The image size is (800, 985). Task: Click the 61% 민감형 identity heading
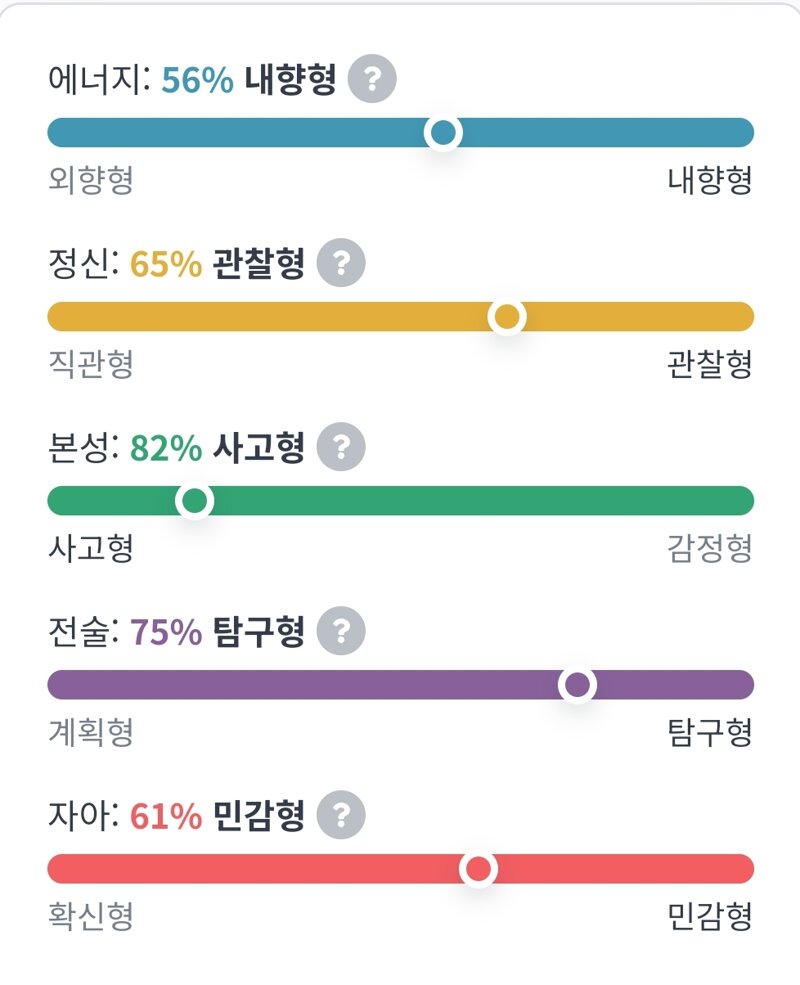coord(217,815)
